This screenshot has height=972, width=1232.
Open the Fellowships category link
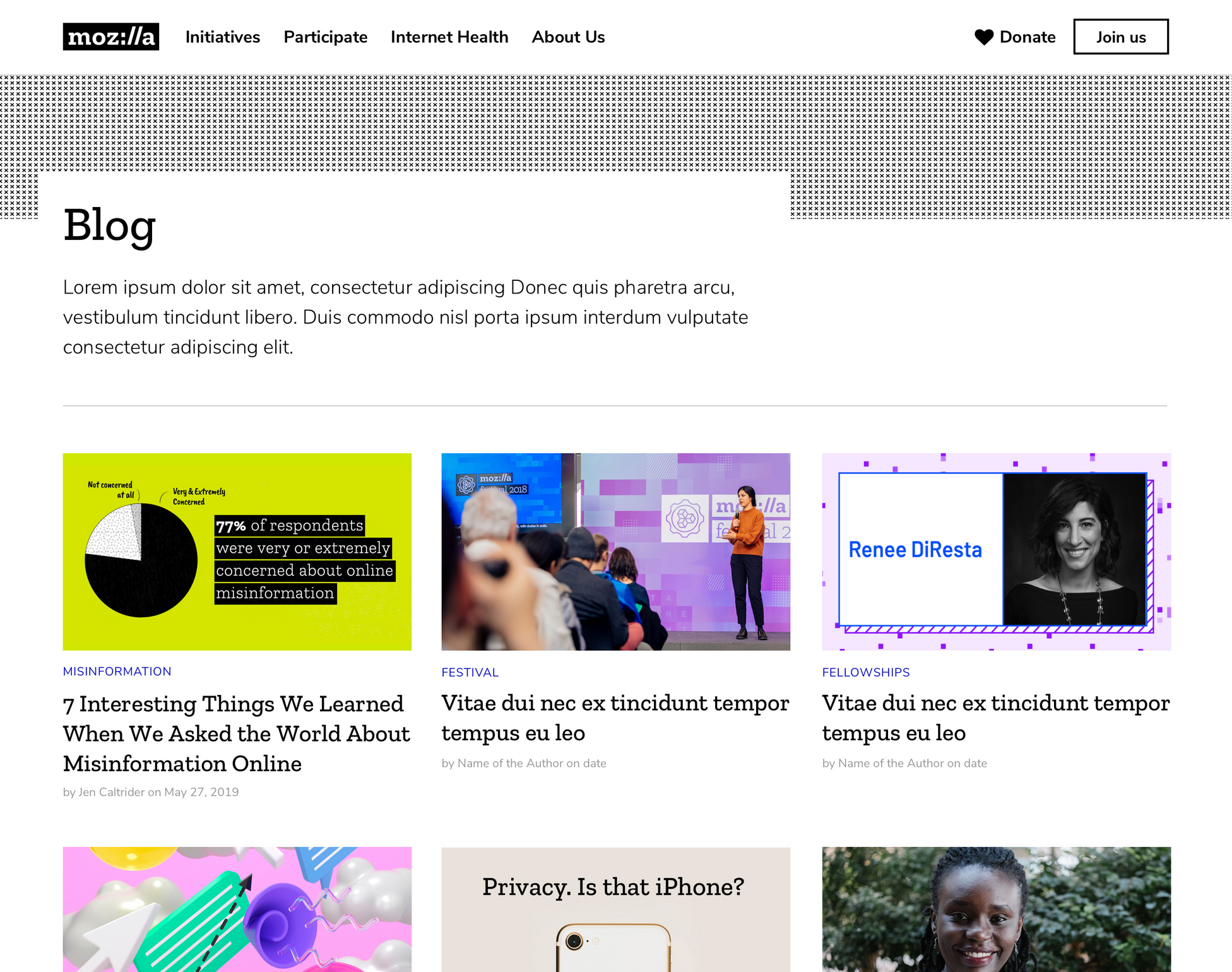point(866,673)
